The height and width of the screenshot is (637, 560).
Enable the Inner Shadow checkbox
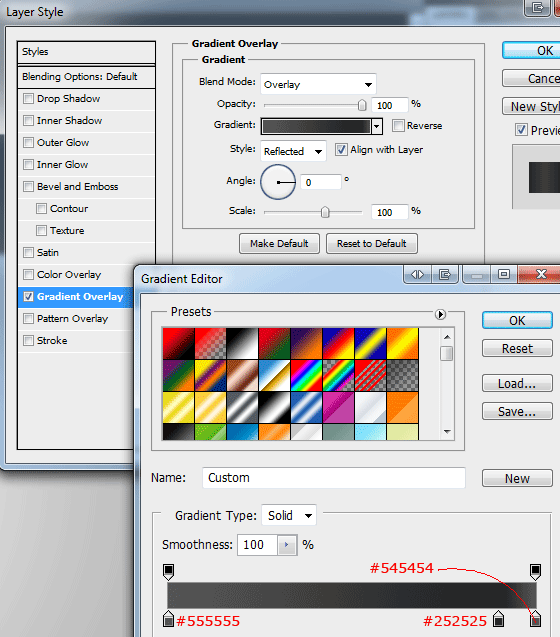[x=28, y=121]
